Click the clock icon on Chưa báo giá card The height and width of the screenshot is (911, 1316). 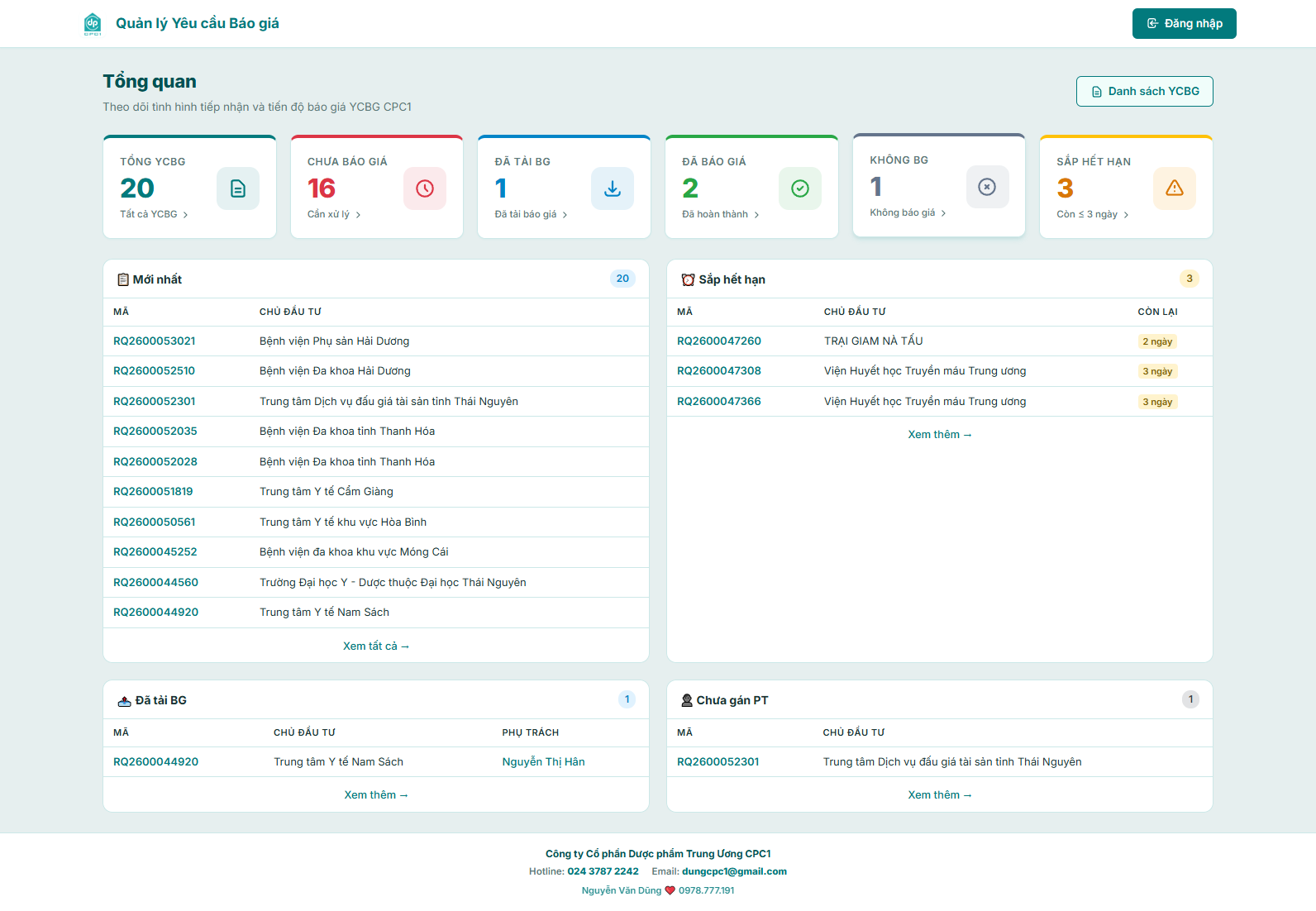(425, 188)
